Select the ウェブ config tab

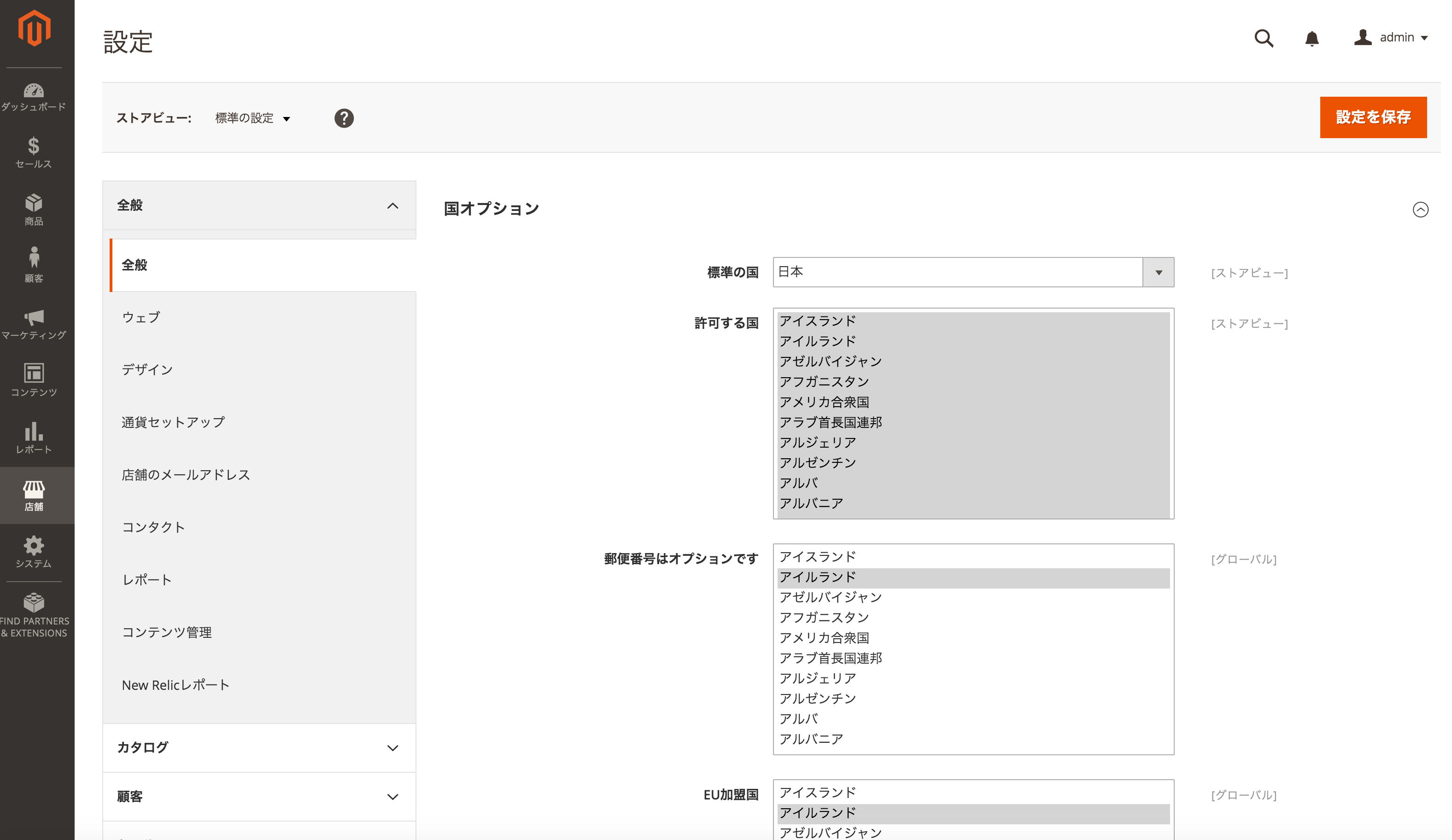[263, 317]
